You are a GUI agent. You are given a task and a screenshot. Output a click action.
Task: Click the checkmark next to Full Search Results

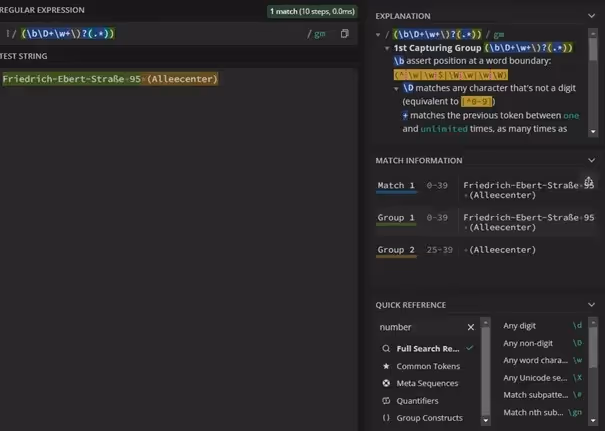(470, 348)
